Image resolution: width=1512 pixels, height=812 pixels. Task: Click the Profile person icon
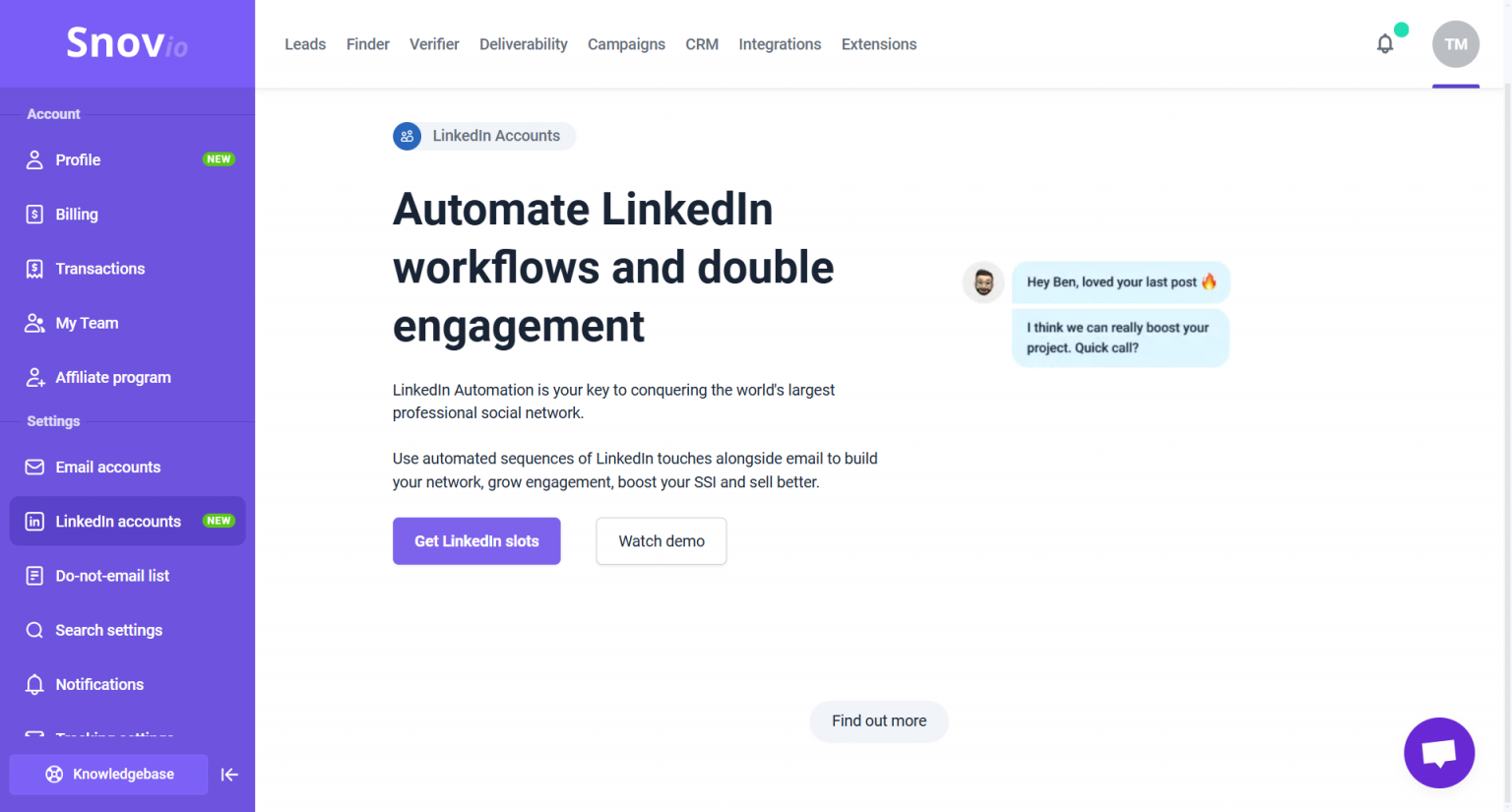coord(34,159)
